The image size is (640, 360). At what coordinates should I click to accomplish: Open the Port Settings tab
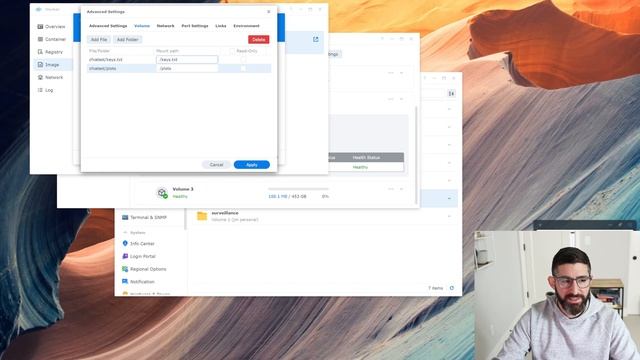coord(195,26)
